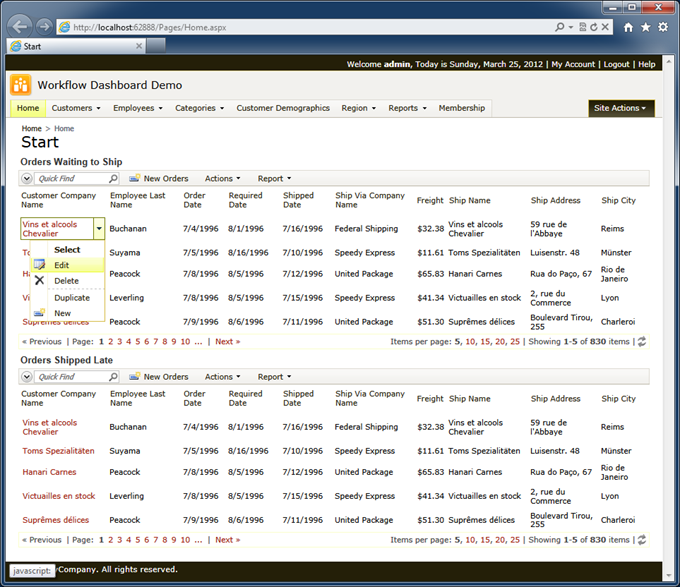Click New Orders label in Orders Waiting to Ship
Screen dimensions: 680x587
166,178
